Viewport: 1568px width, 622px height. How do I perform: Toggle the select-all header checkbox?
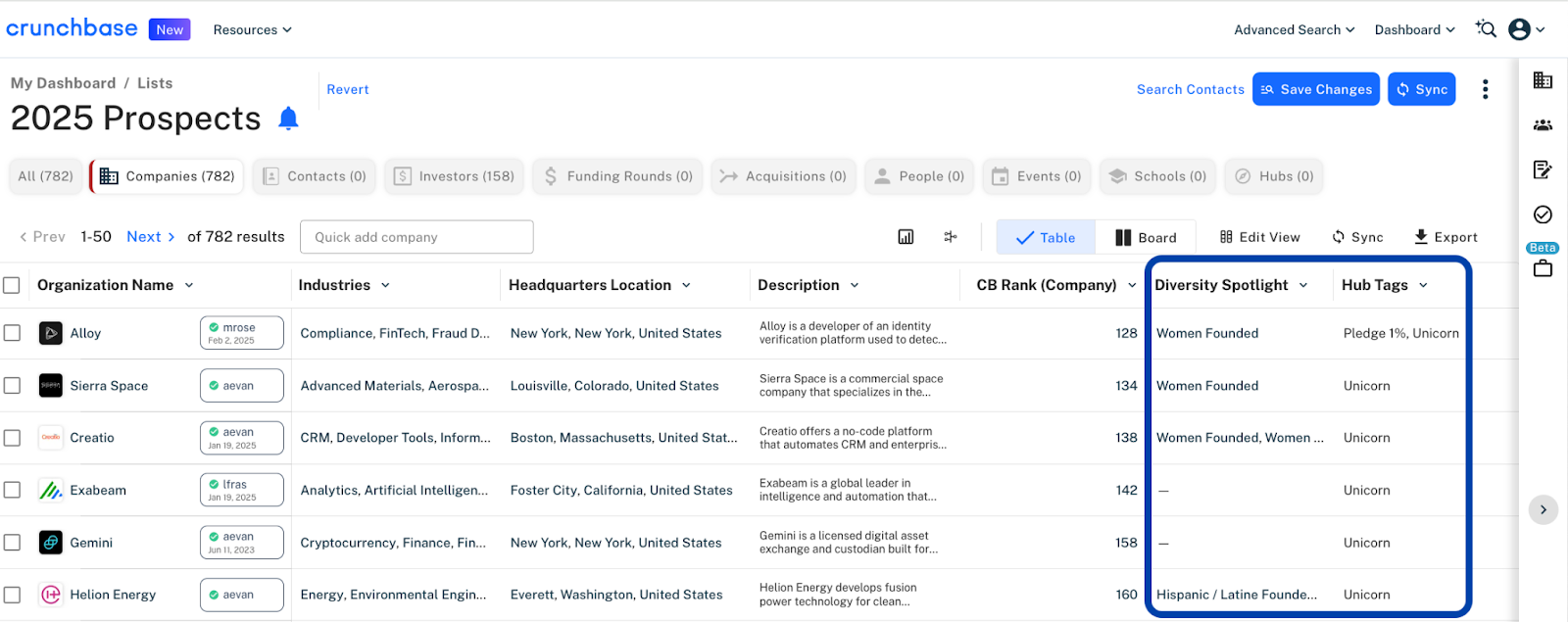12,285
